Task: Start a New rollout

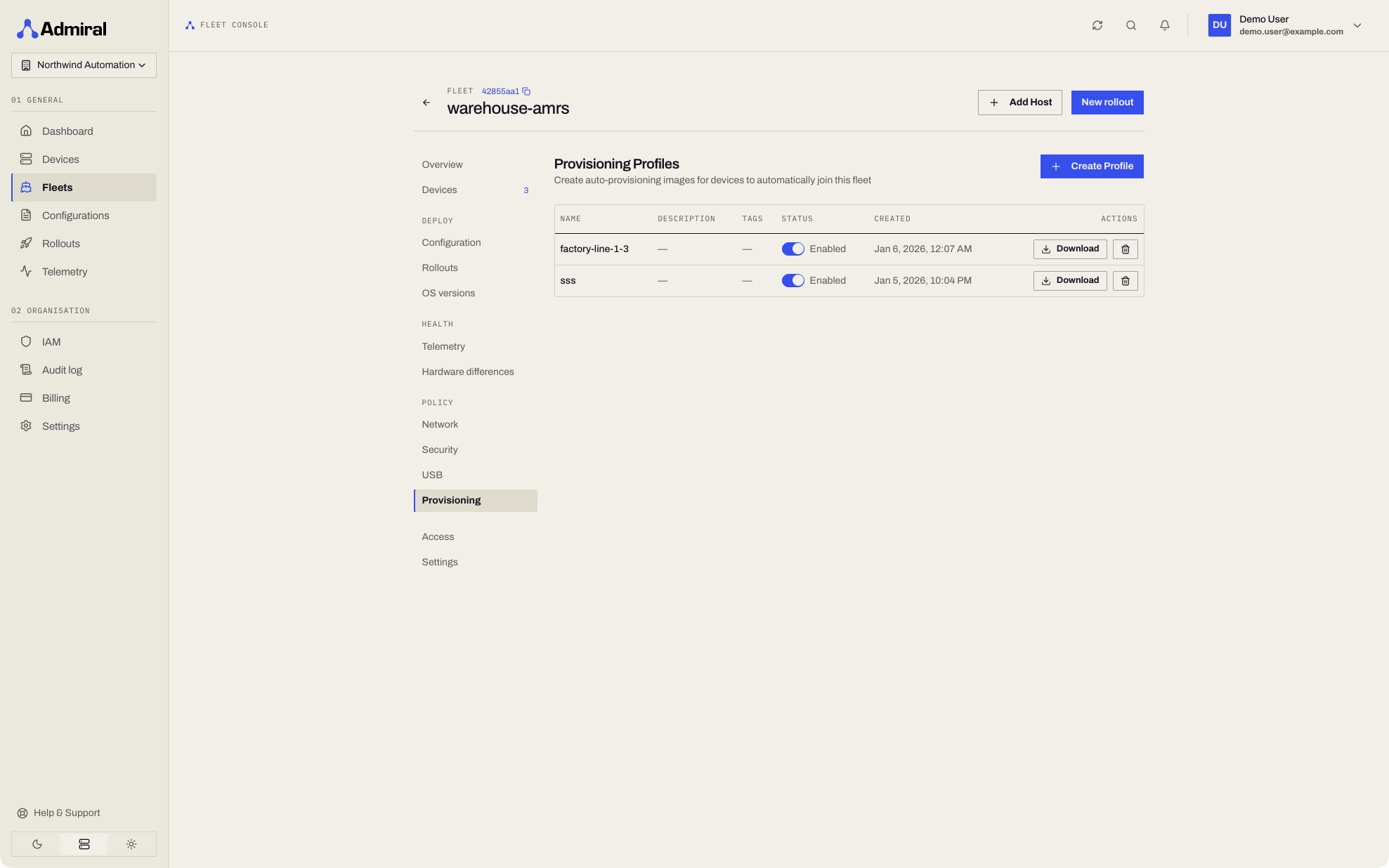Action: (1107, 103)
